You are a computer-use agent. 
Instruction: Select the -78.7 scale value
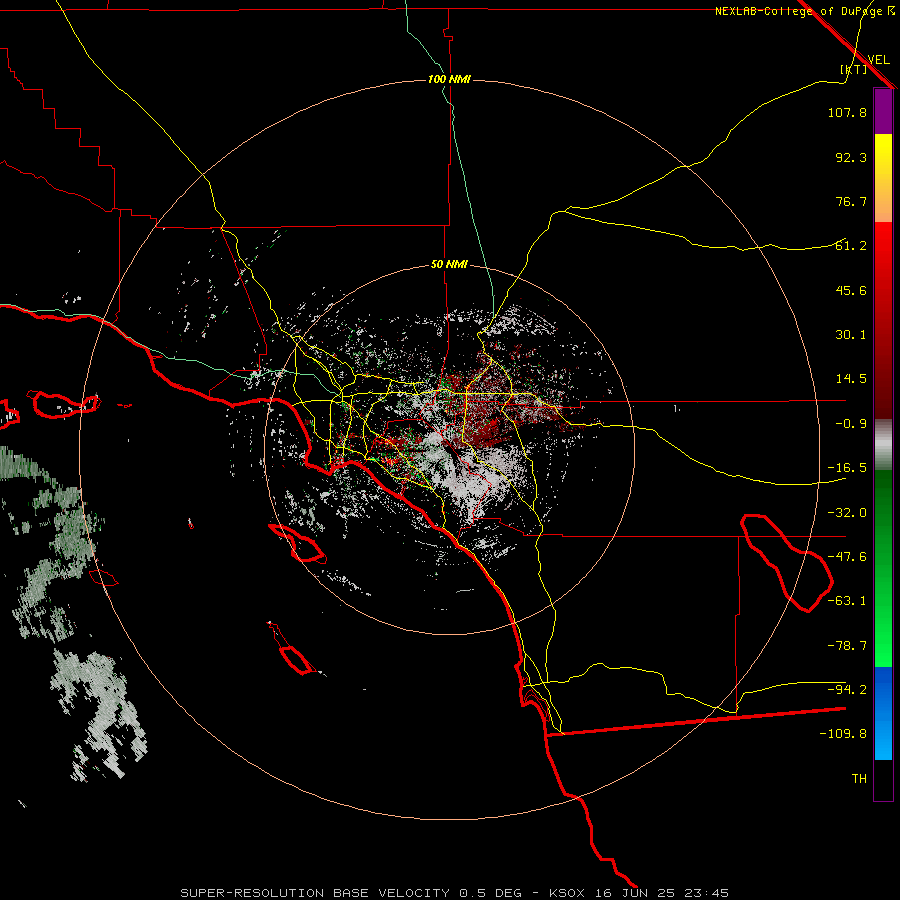(x=847, y=646)
